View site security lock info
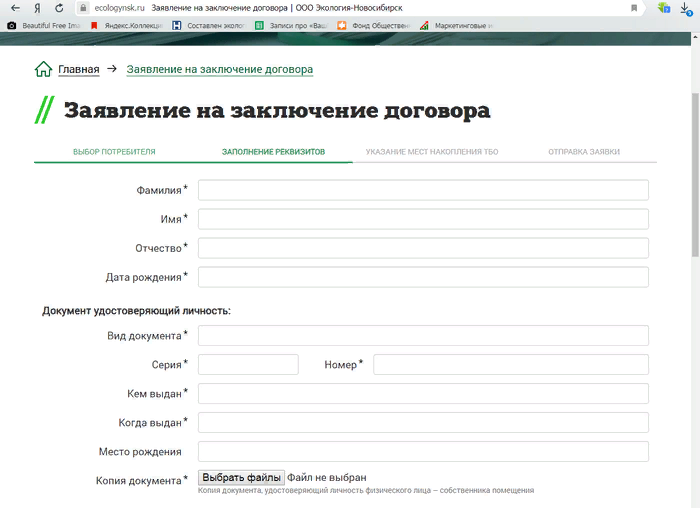Screen dimensions: 700x508 [83, 8]
